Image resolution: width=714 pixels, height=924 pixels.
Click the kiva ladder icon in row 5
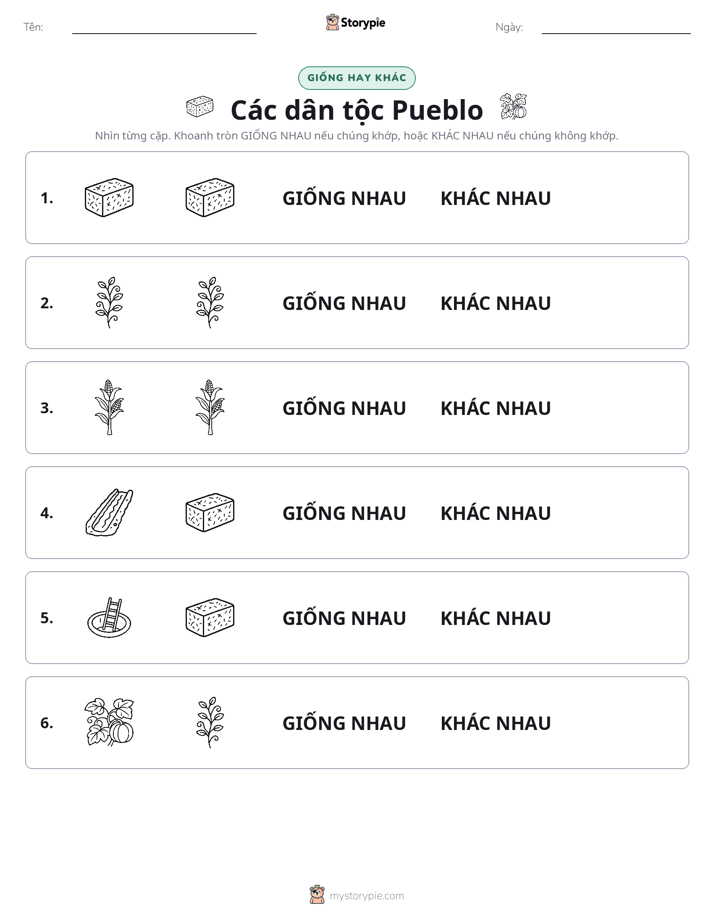(109, 617)
